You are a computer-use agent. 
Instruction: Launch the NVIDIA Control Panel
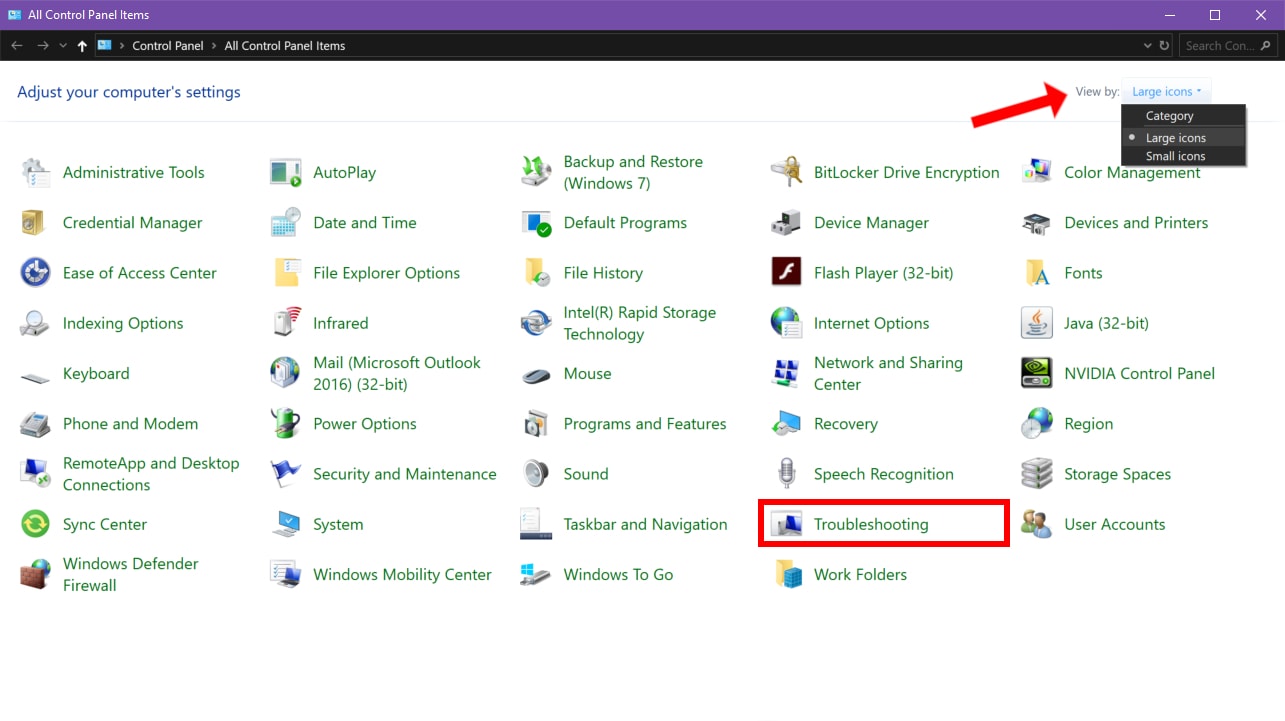(x=1140, y=373)
